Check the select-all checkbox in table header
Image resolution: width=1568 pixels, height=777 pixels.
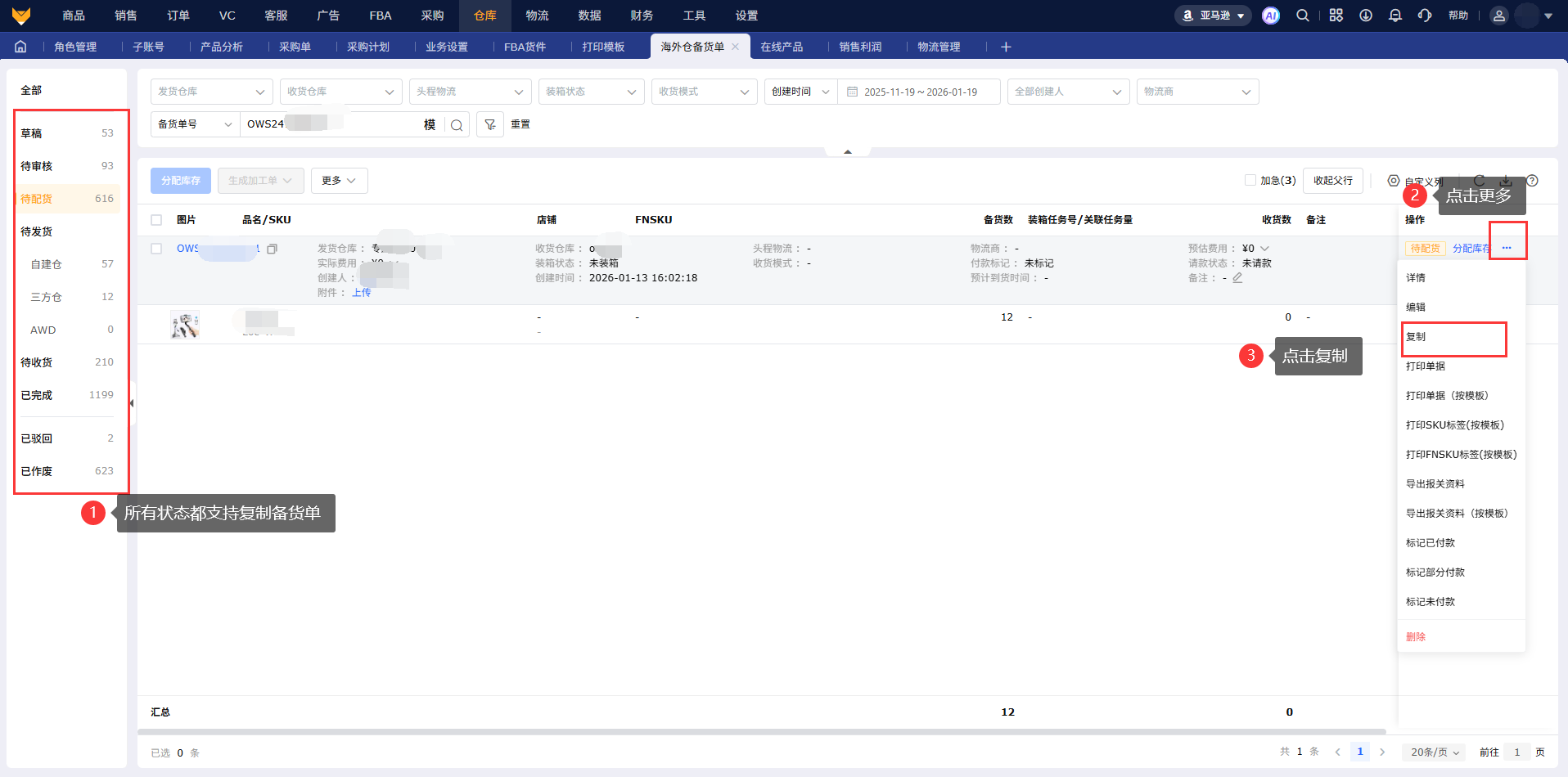tap(156, 220)
